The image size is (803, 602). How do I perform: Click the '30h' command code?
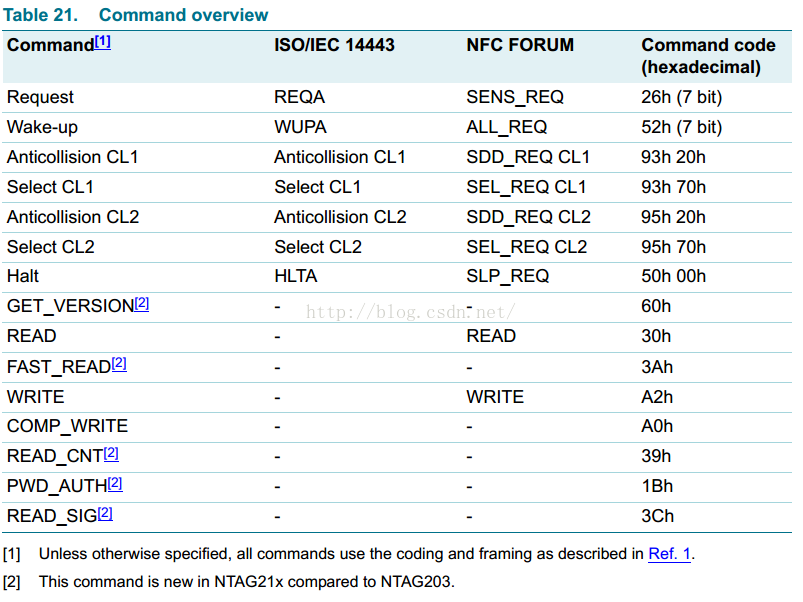(656, 336)
